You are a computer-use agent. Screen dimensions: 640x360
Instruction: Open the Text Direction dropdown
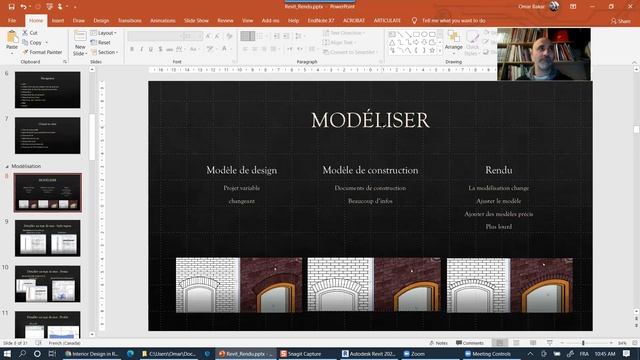coord(344,33)
